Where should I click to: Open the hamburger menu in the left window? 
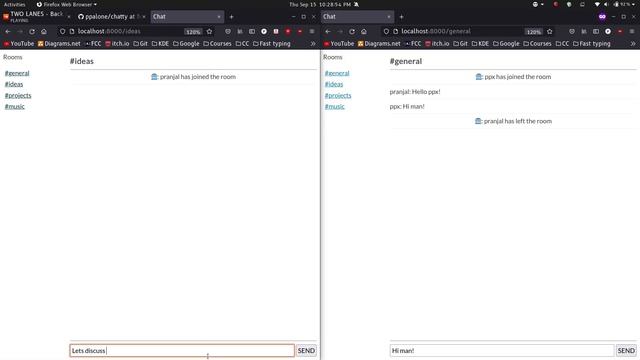tap(312, 31)
